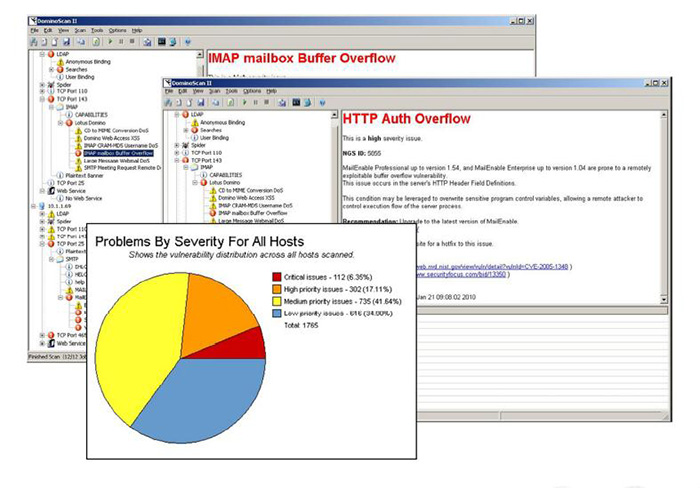Screen dimensions: 700x488
Task: Open the CVE-2005-1348 NIST link
Action: tap(492, 267)
